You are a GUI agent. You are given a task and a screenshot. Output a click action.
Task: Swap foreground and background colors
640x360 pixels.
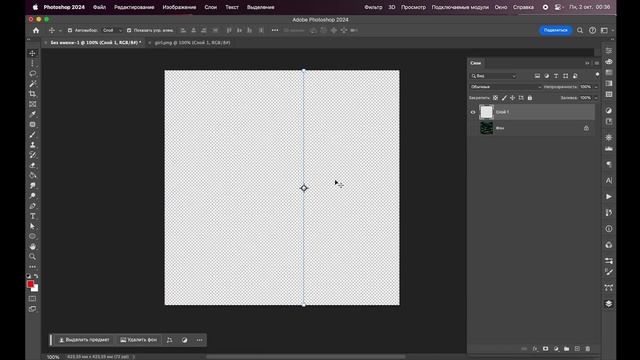point(36,276)
